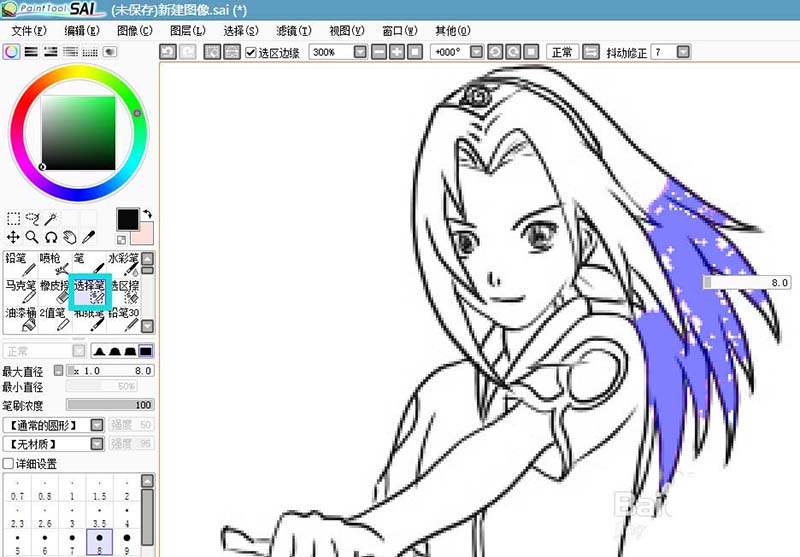Zoom in with the plus button
This screenshot has height=557, width=800.
click(397, 52)
